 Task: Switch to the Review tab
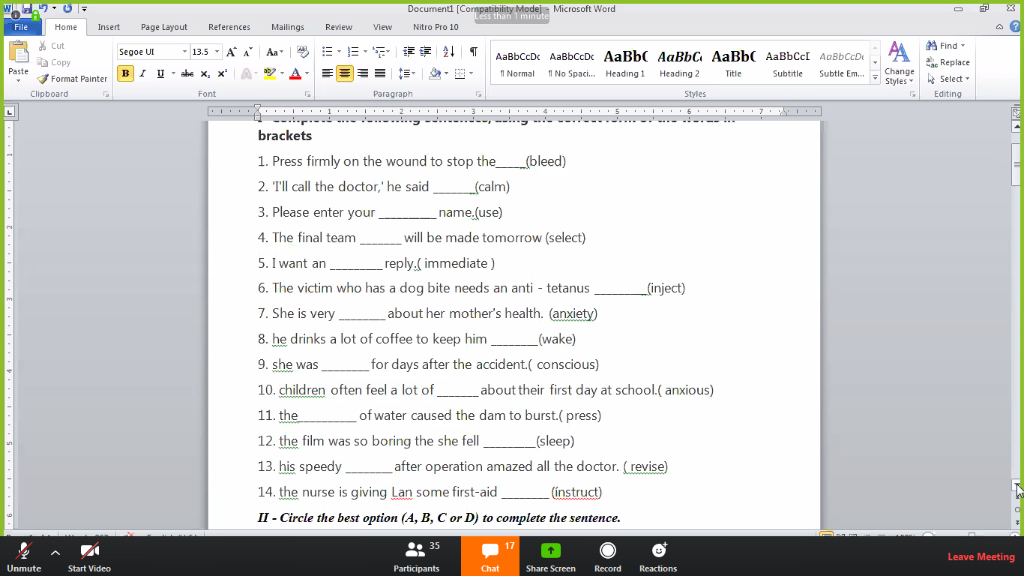click(x=338, y=27)
